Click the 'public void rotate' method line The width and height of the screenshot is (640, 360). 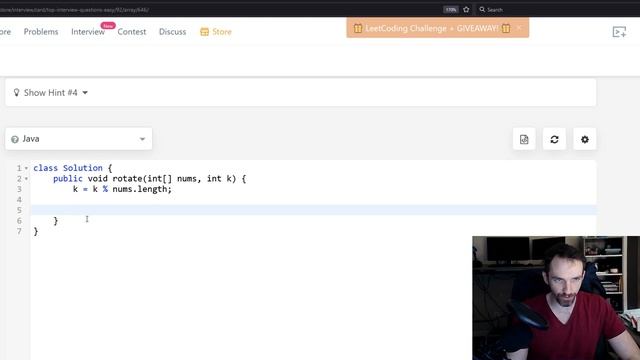point(150,178)
